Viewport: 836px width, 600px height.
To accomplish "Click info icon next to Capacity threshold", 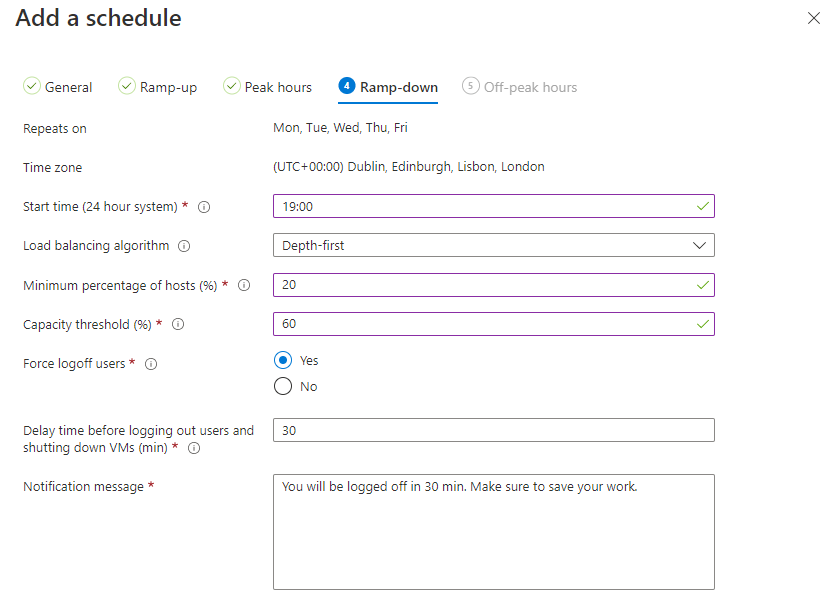I will [x=178, y=324].
